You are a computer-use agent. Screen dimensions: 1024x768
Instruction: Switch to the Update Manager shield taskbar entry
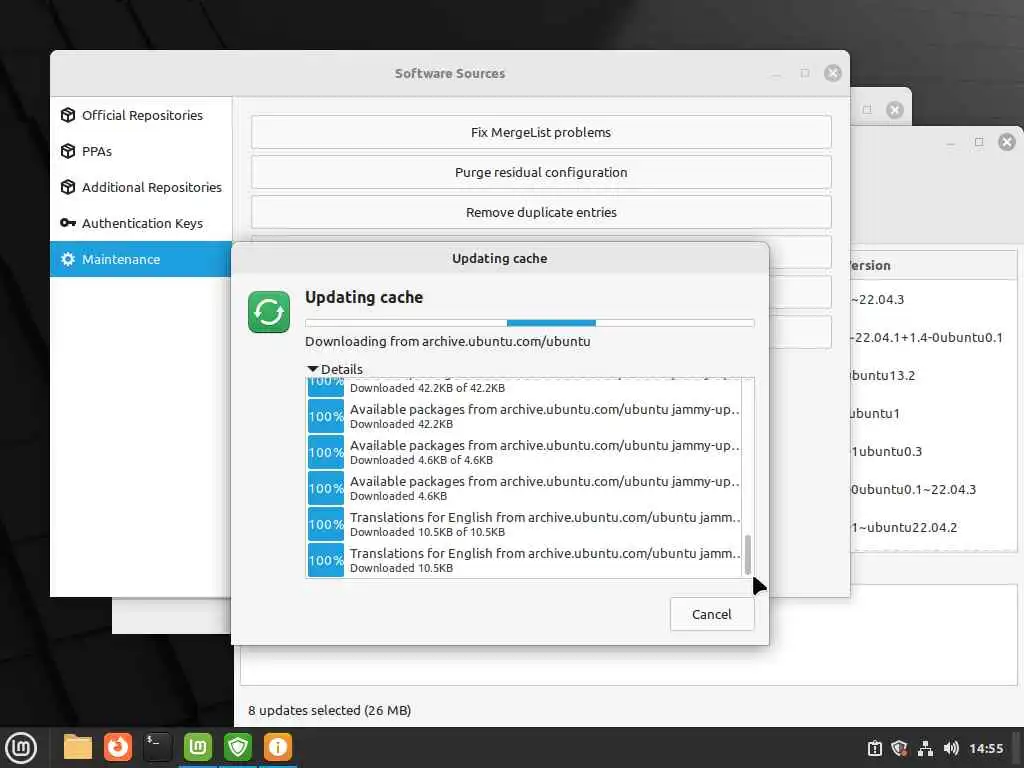238,747
